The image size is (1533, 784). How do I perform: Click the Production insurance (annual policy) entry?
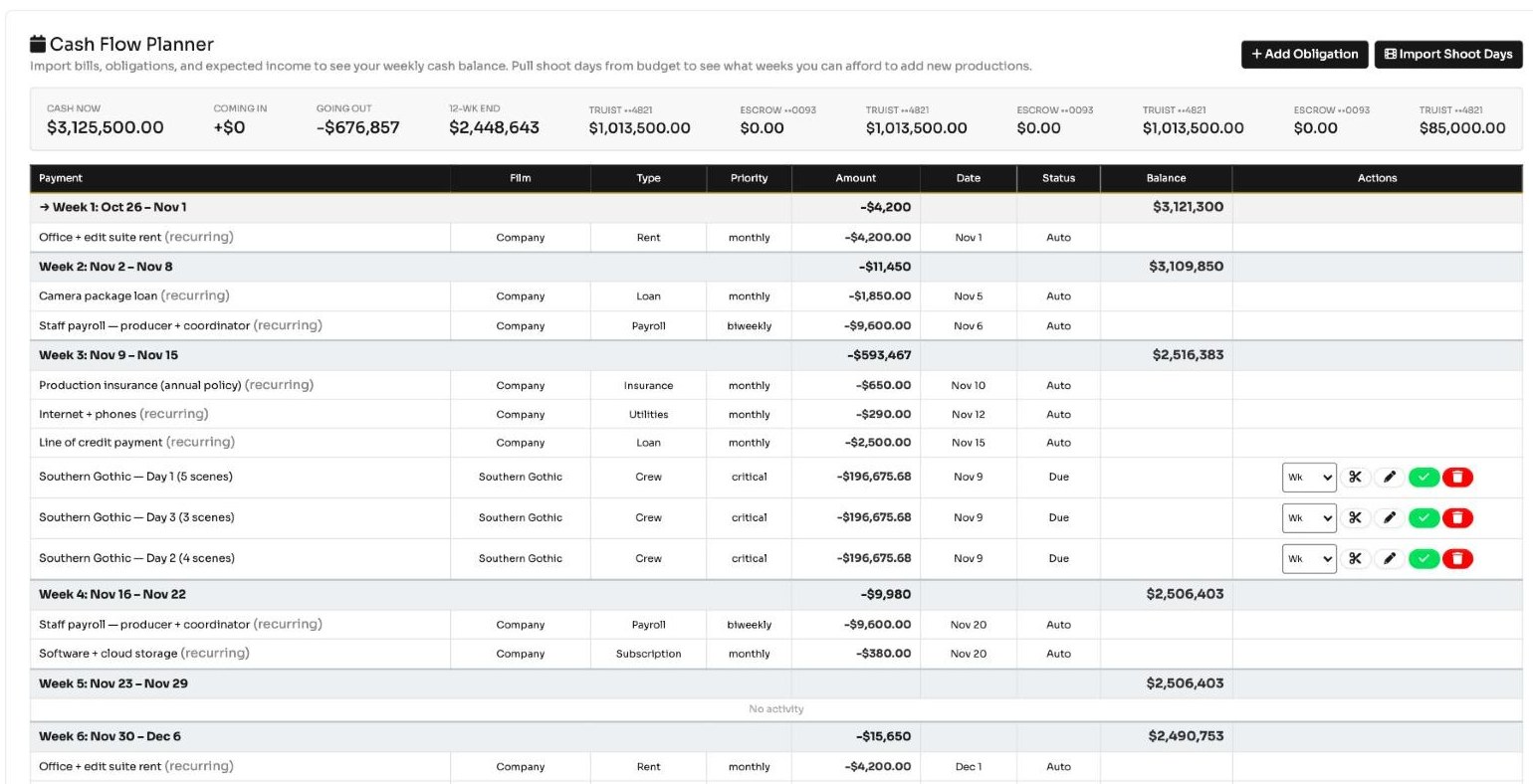[776, 385]
